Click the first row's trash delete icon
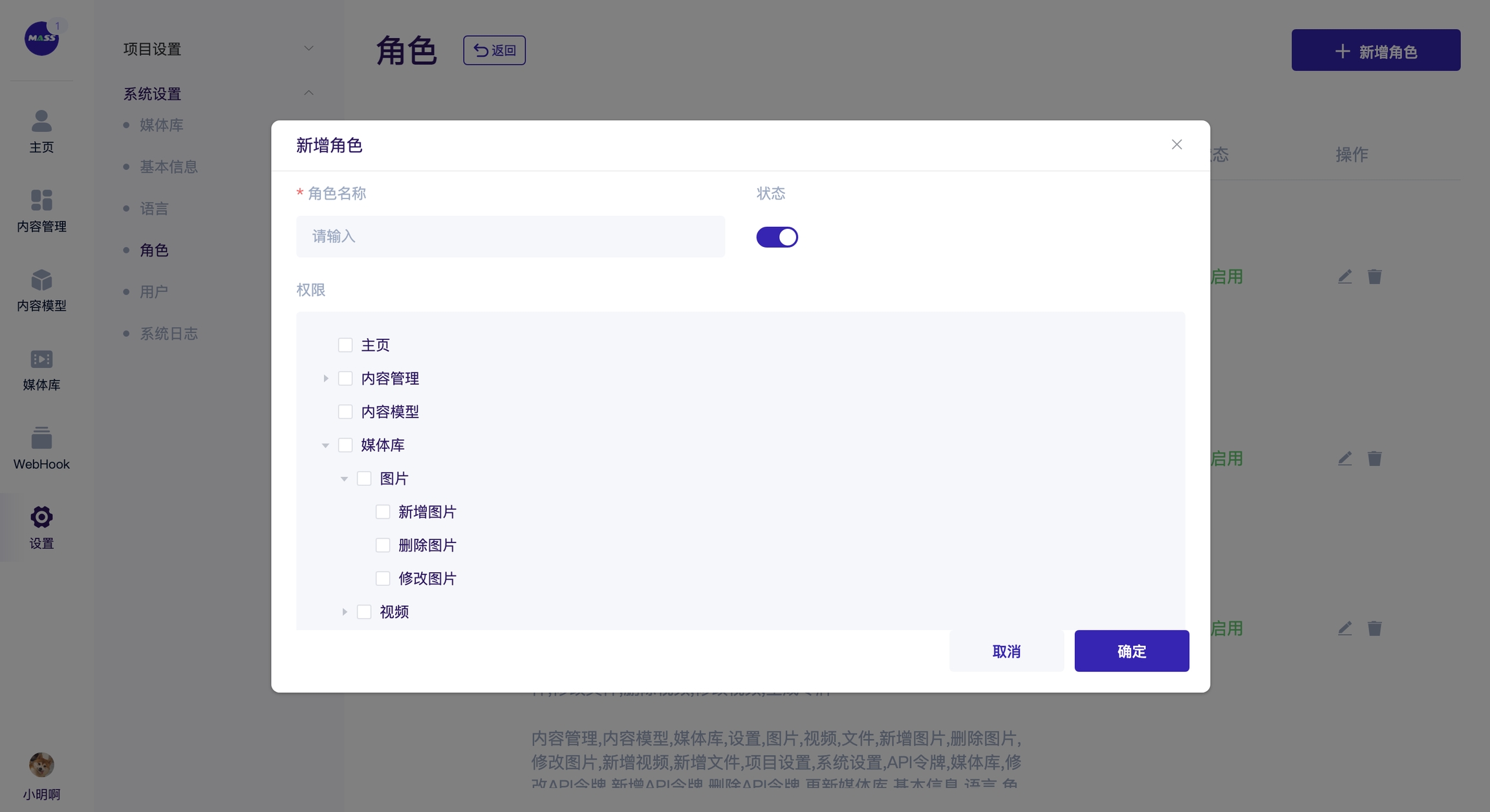This screenshot has height=812, width=1490. click(x=1374, y=277)
